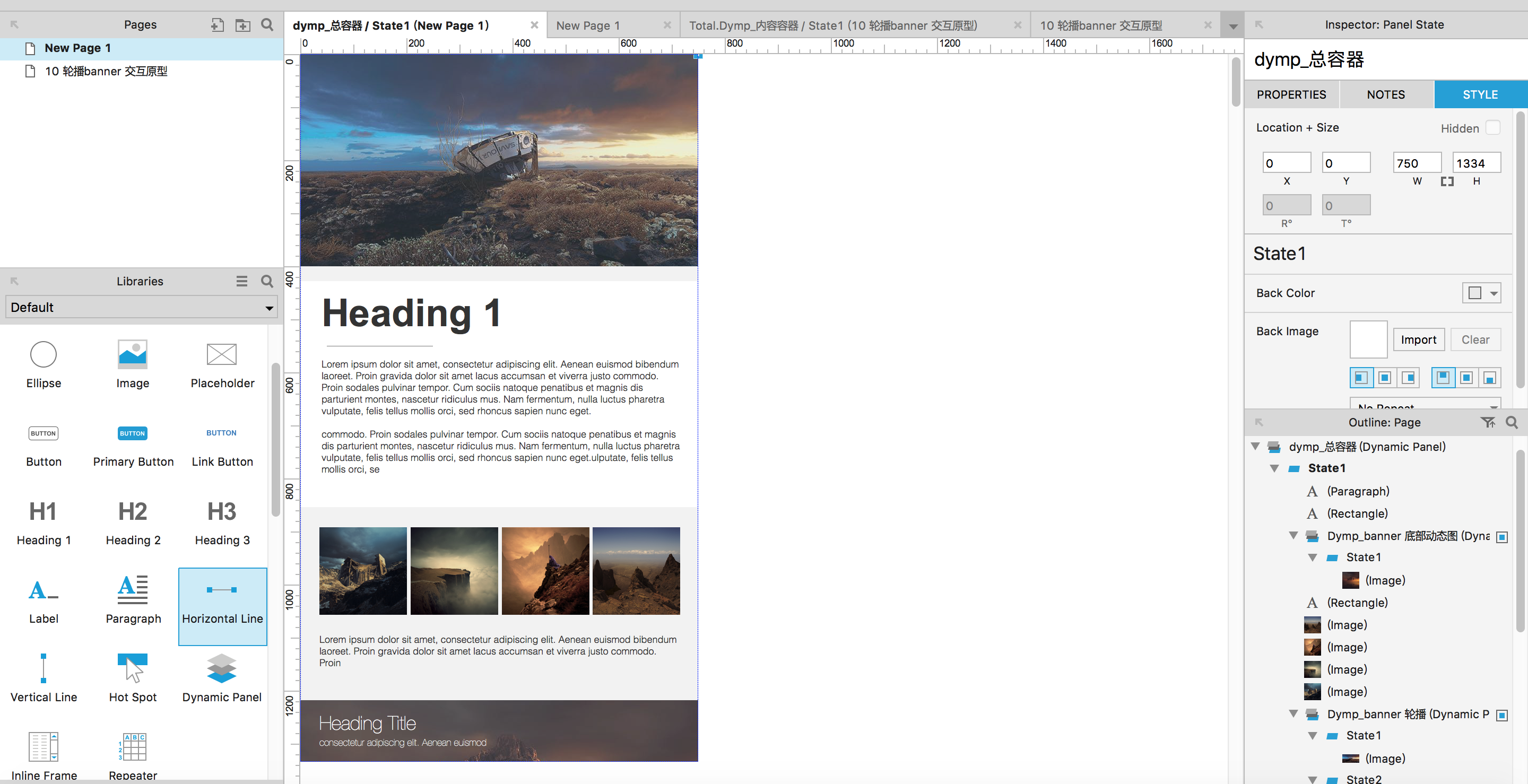The height and width of the screenshot is (784, 1528).
Task: Toggle visibility box of Dymp_banner 底部动态图 panel
Action: click(1502, 537)
